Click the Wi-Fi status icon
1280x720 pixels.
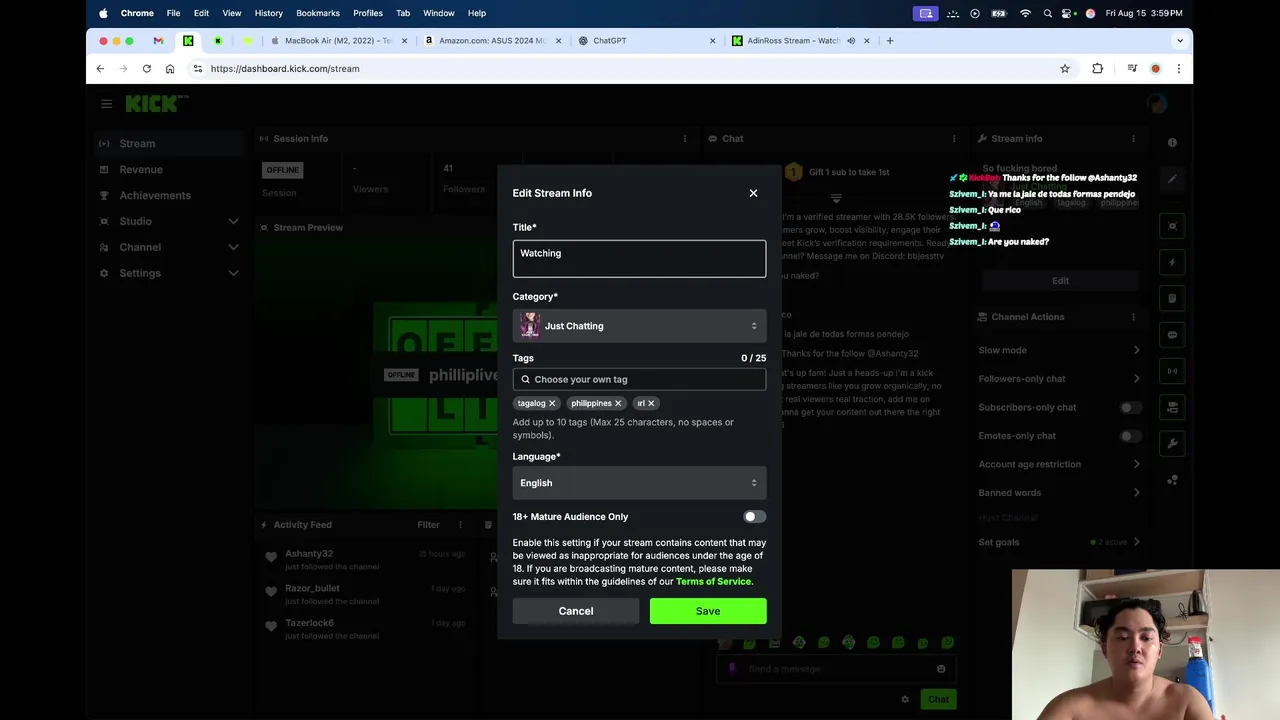1025,13
